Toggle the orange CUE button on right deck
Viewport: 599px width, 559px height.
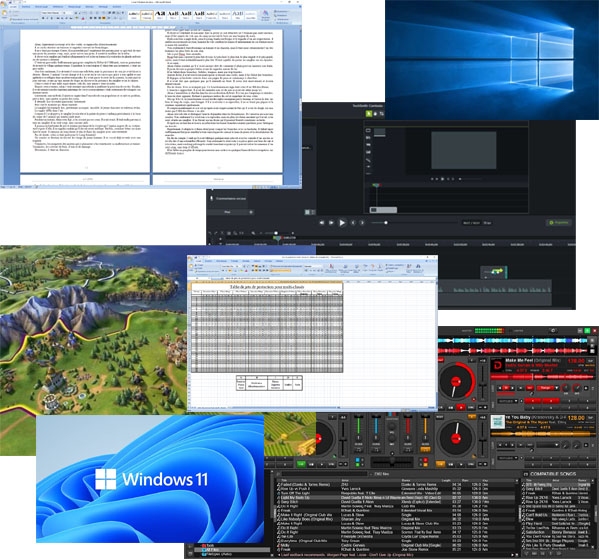pyautogui.click(x=440, y=464)
